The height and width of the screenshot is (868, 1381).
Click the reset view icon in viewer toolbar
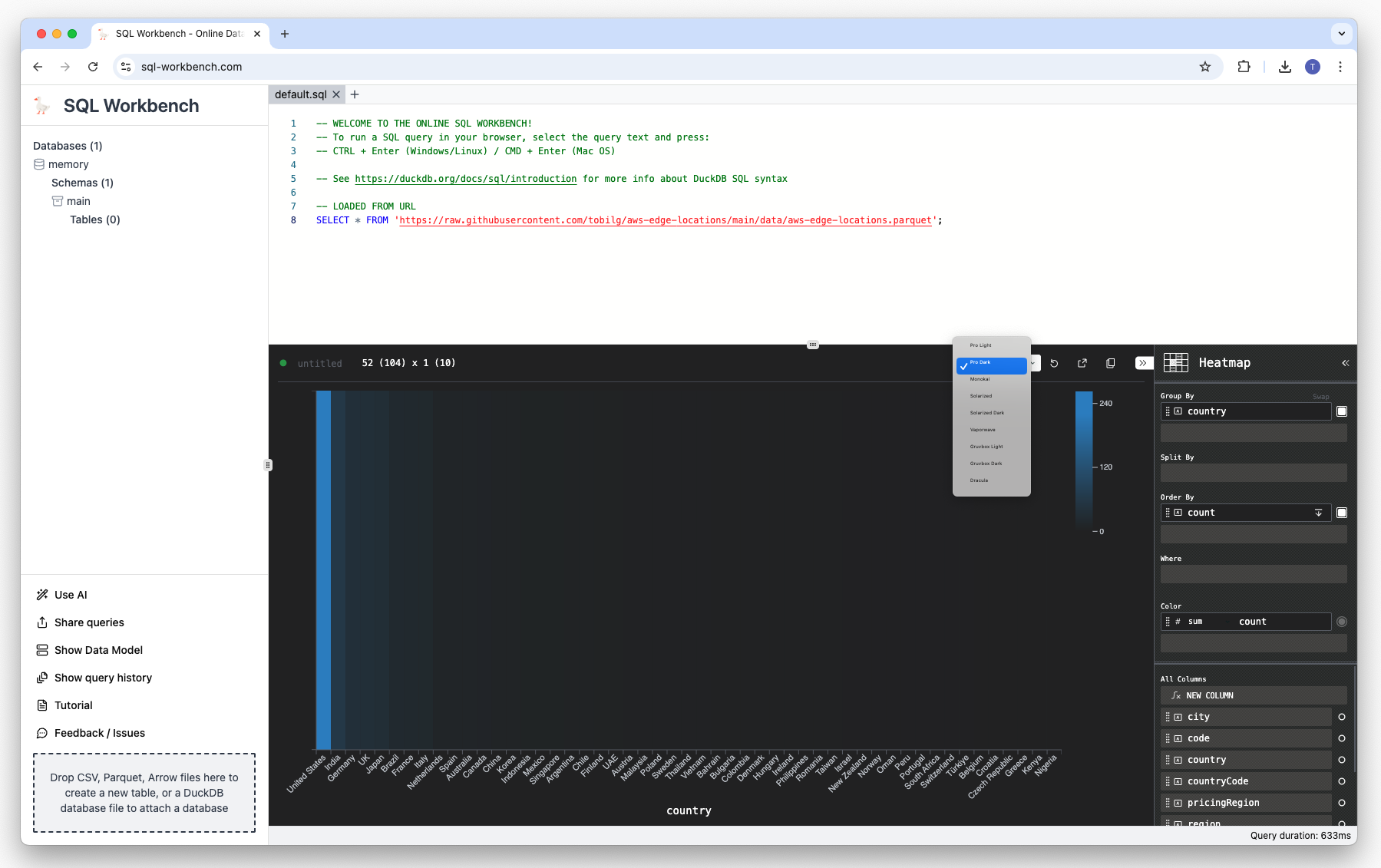coord(1054,363)
